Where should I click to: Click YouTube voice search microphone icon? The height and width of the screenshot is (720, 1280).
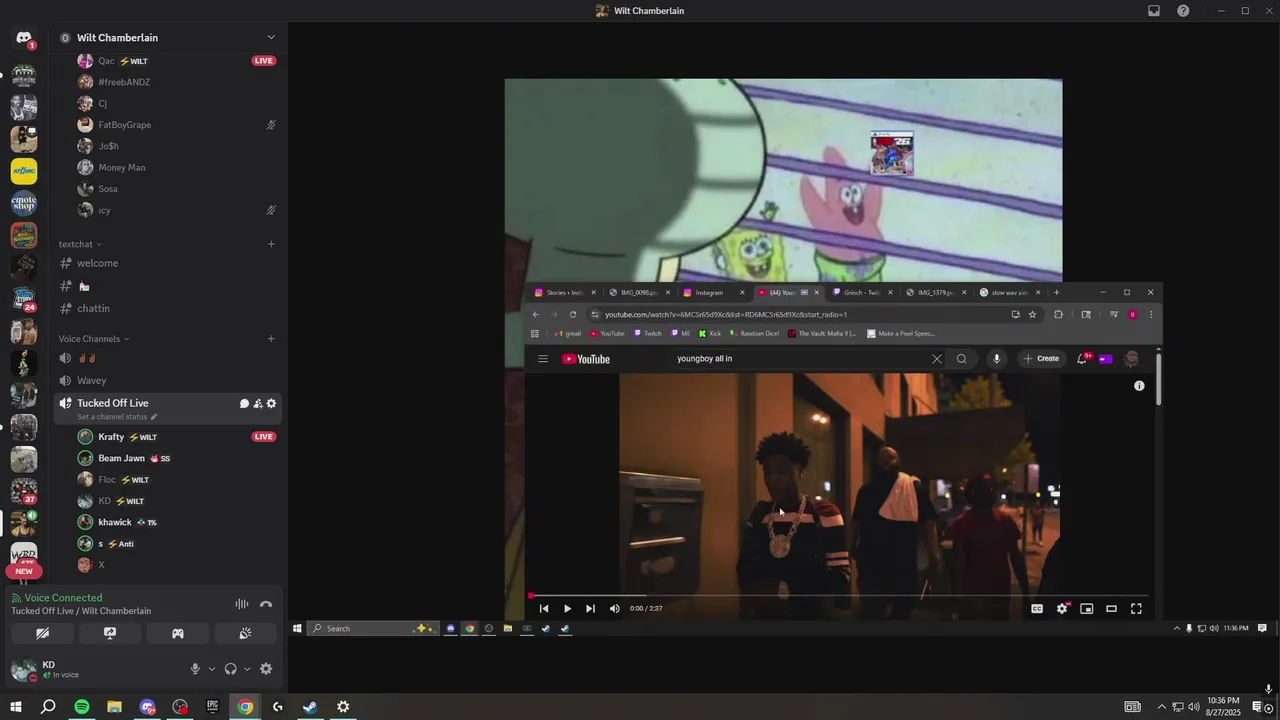coord(996,359)
